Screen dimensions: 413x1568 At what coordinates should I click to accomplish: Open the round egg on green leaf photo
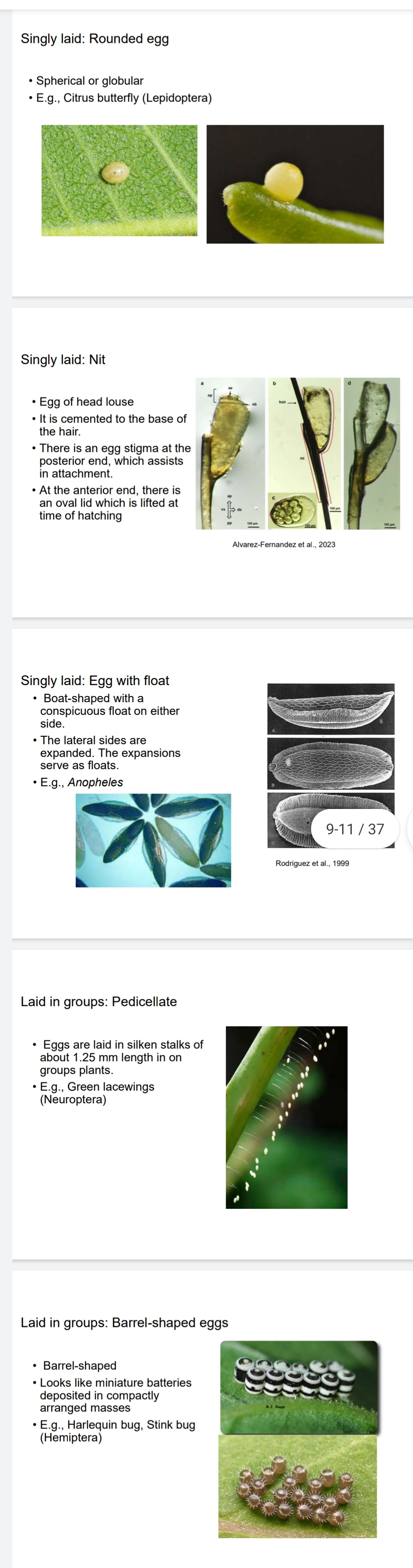click(119, 180)
